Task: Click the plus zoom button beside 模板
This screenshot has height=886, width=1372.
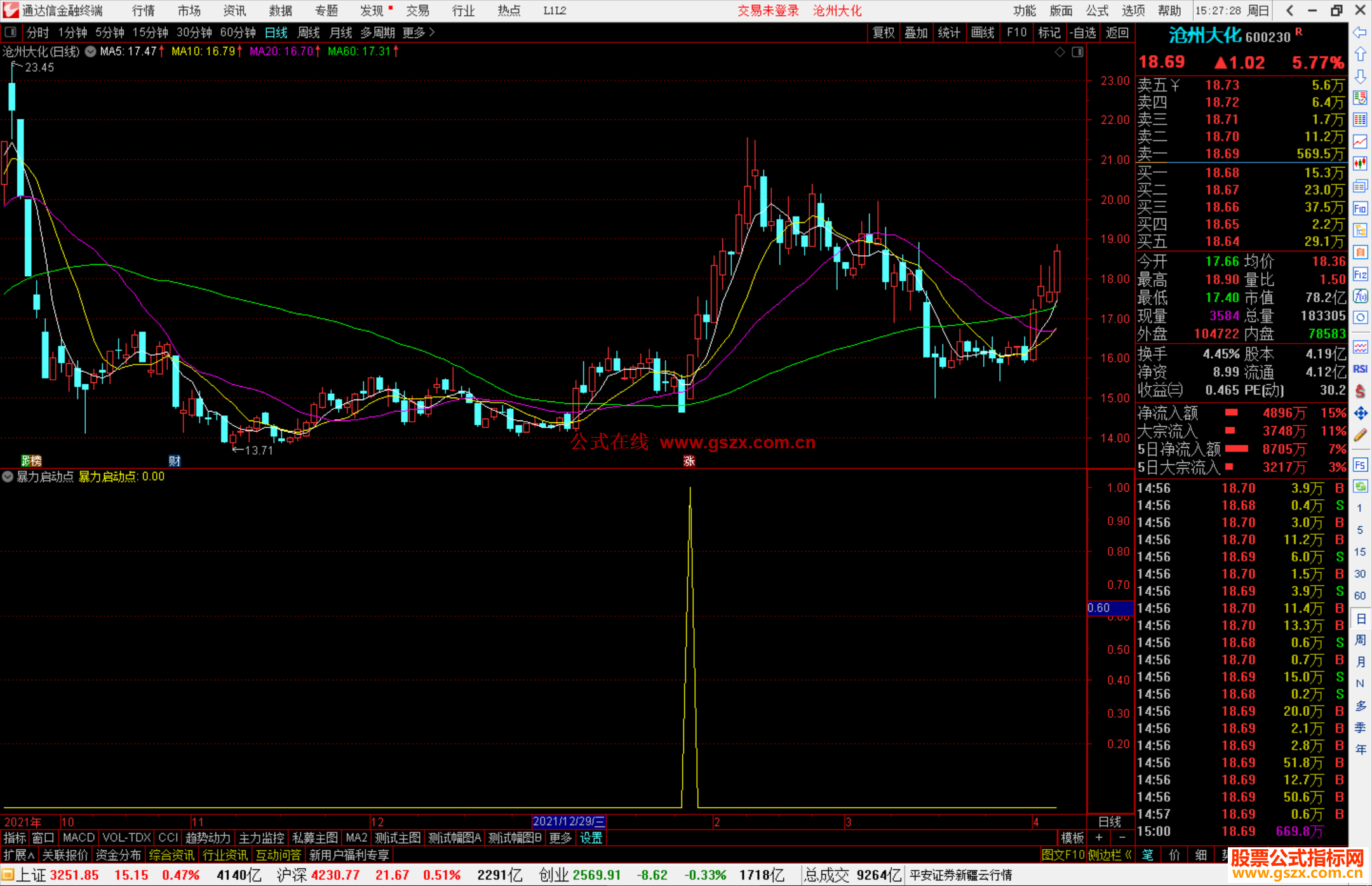Action: coord(1099,838)
